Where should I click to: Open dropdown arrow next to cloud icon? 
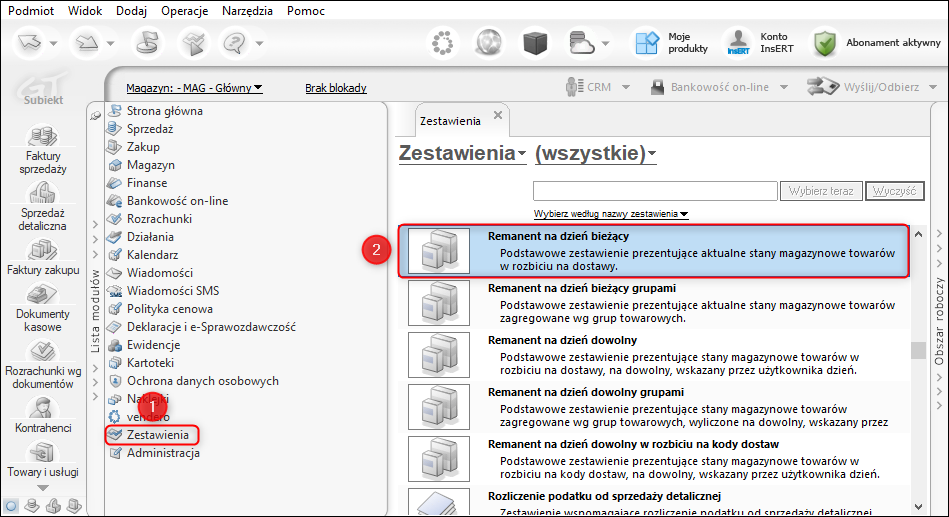click(x=605, y=44)
